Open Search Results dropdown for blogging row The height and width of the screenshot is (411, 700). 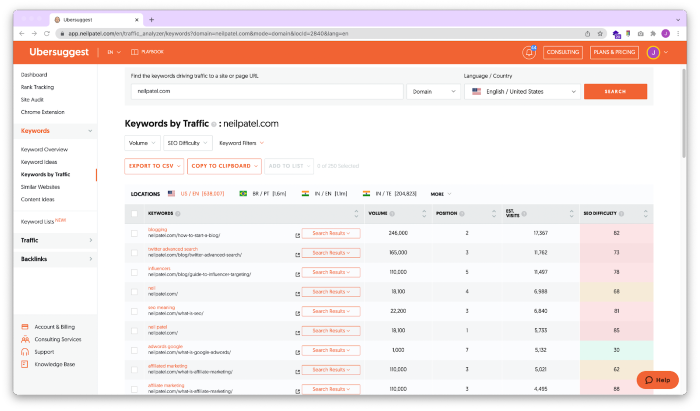pos(331,233)
